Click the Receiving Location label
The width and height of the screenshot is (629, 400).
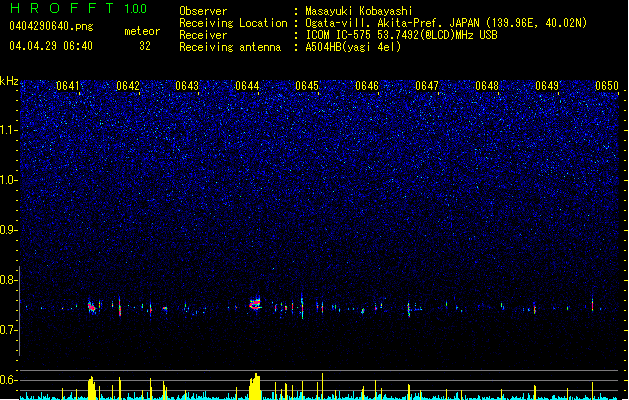233,23
